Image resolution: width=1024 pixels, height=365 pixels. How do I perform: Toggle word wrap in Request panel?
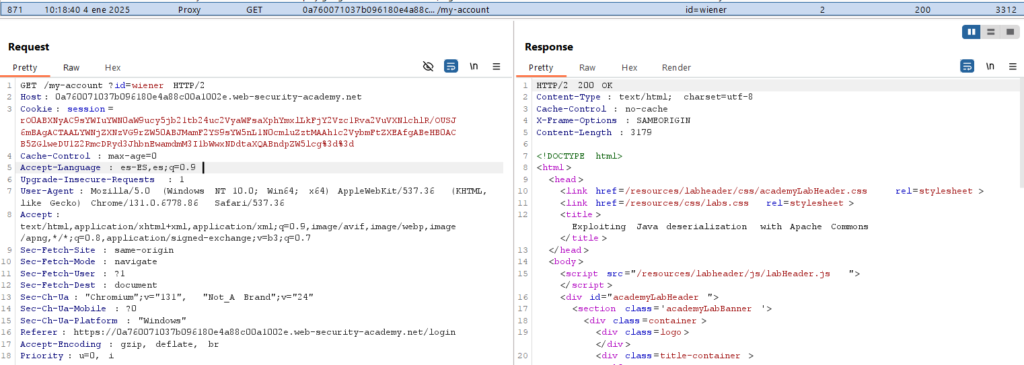[451, 67]
